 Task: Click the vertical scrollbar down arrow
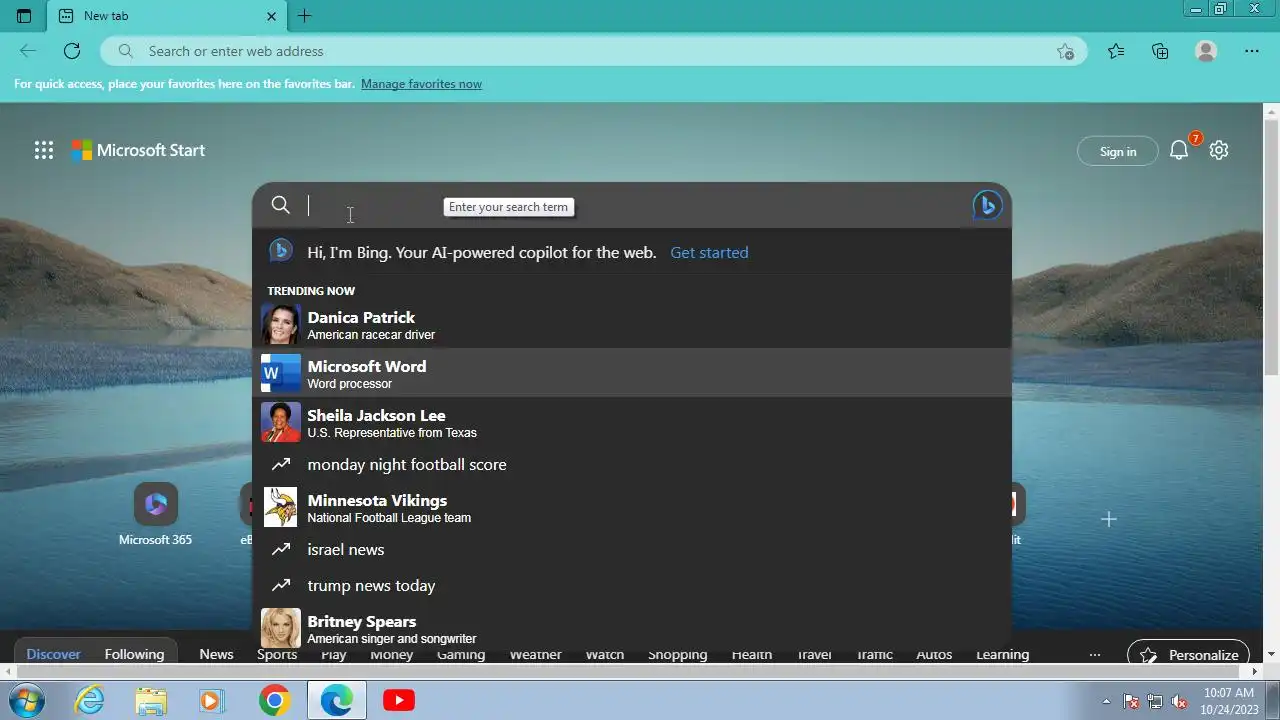coord(1272,655)
